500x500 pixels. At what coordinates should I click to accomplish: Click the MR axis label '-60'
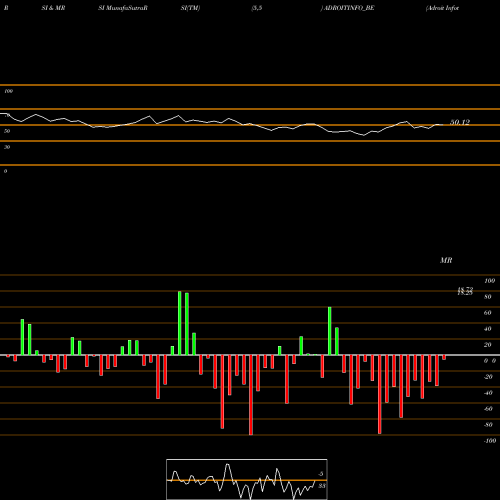tap(488, 409)
